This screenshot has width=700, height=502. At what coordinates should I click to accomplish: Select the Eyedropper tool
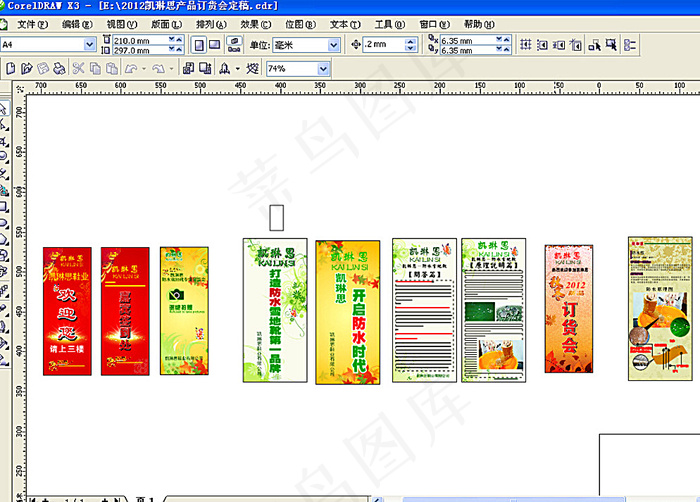tap(4, 308)
